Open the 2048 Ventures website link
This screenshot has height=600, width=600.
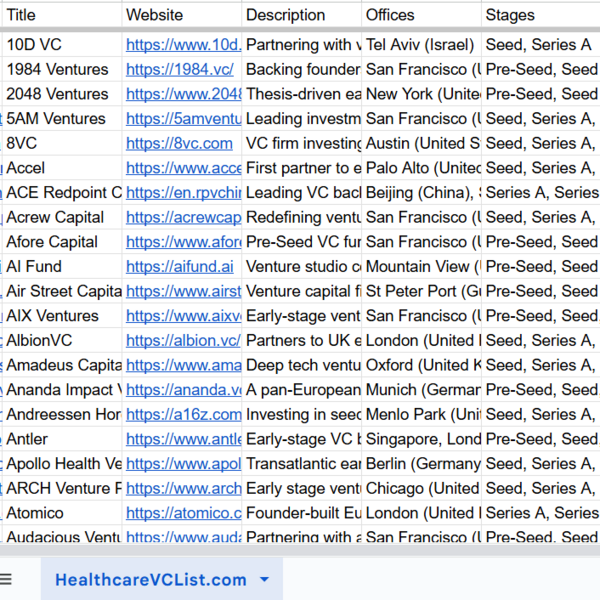[184, 94]
